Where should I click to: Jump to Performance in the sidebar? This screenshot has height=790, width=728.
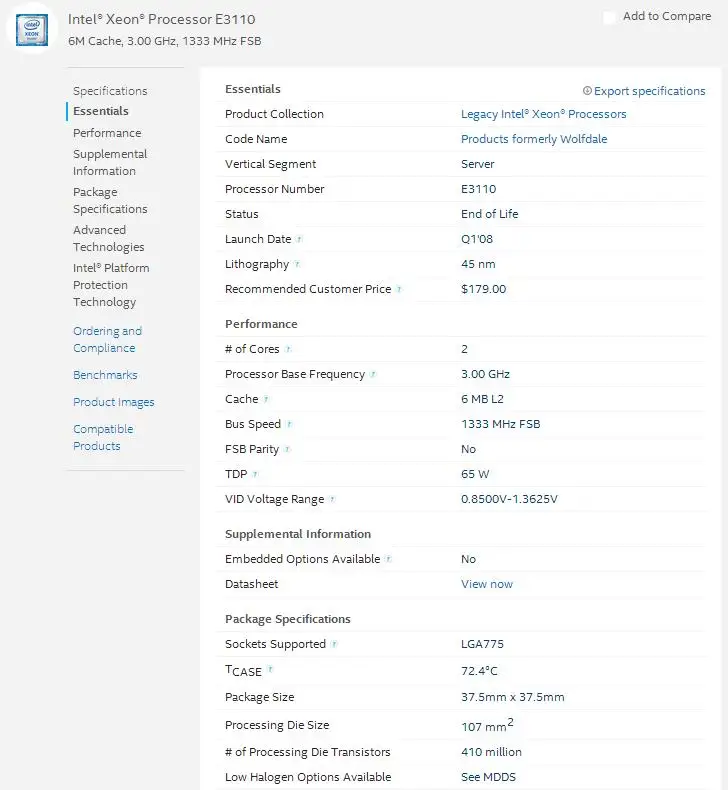coord(107,133)
